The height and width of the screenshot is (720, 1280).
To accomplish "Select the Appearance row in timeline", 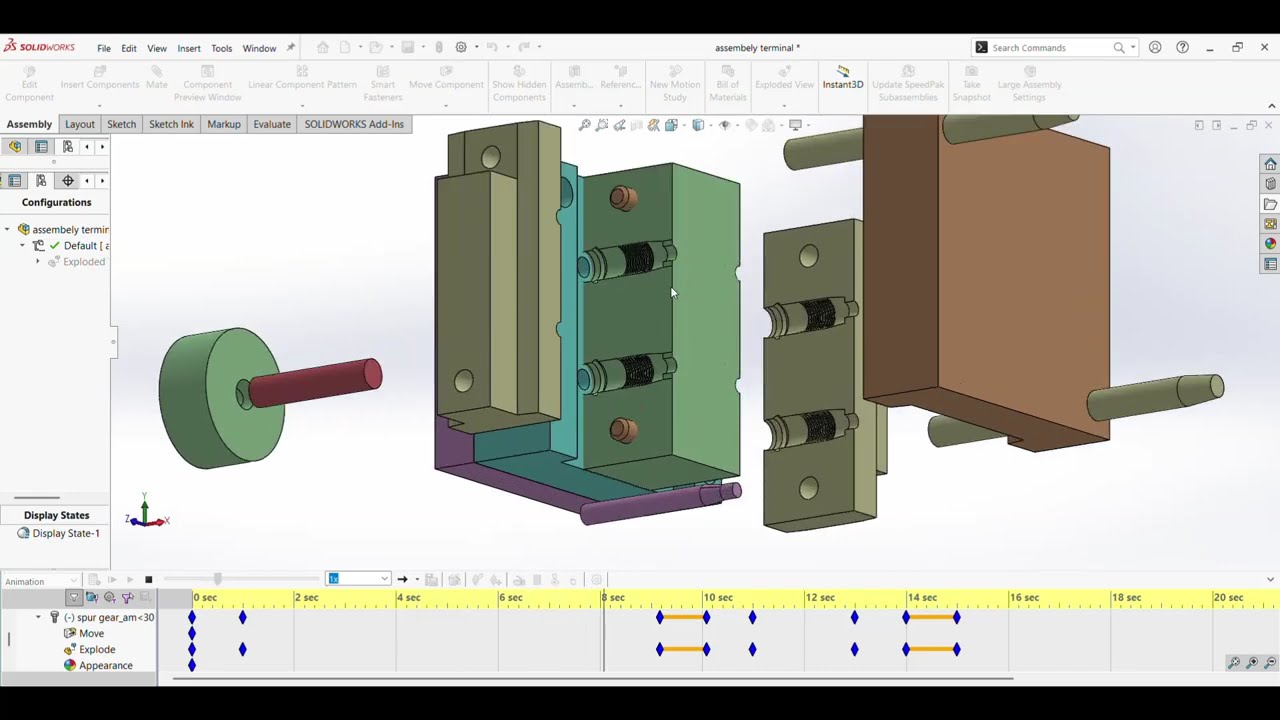I will coord(97,665).
